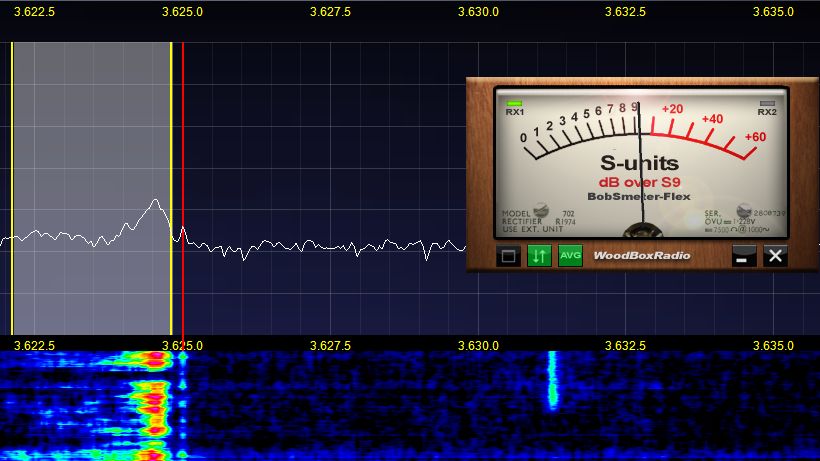Toggle the AVG averaging button
Screen dimensions: 820x461
[x=570, y=255]
